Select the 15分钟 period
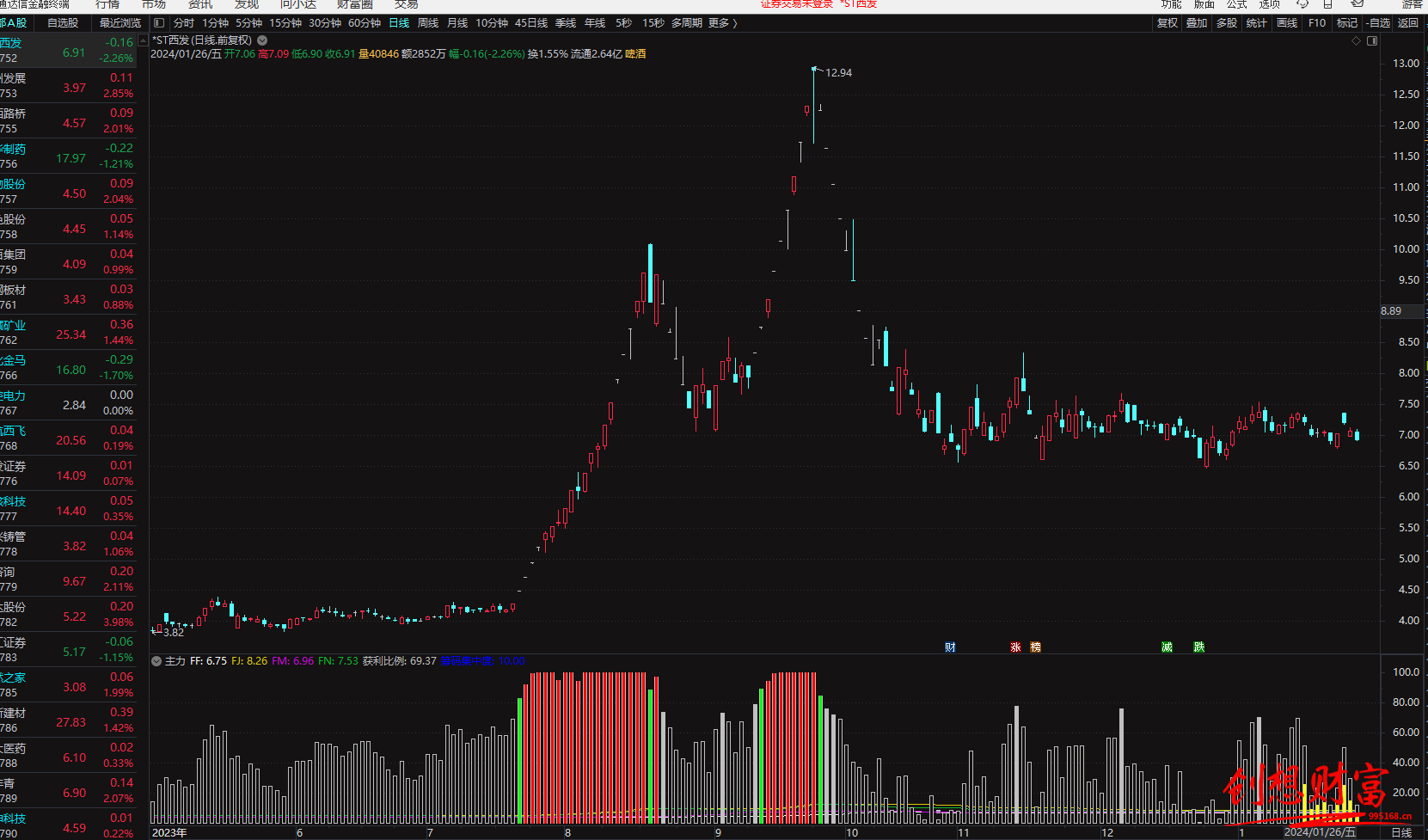1428x840 pixels. pyautogui.click(x=285, y=23)
